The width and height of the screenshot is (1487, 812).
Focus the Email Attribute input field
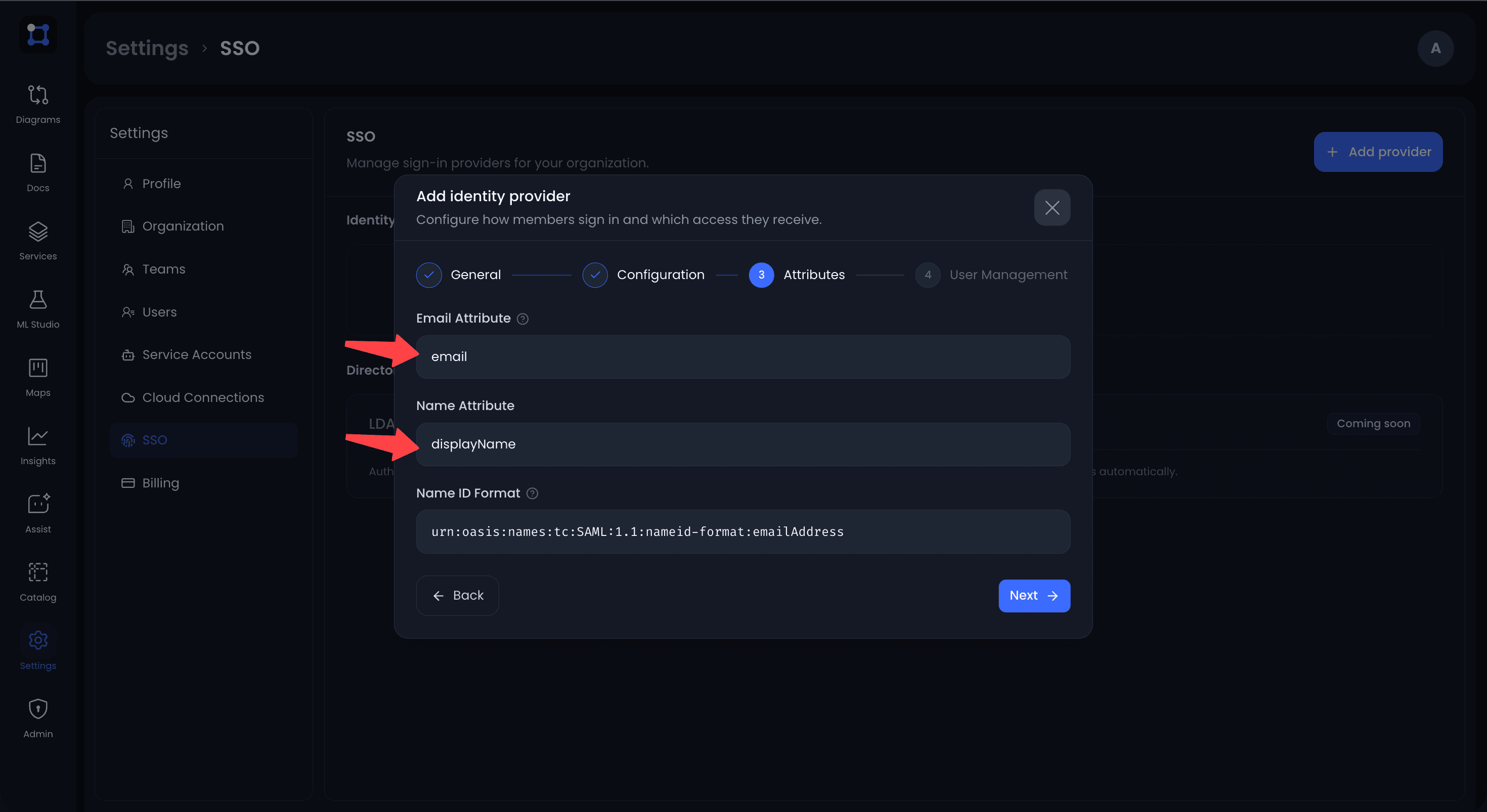743,356
